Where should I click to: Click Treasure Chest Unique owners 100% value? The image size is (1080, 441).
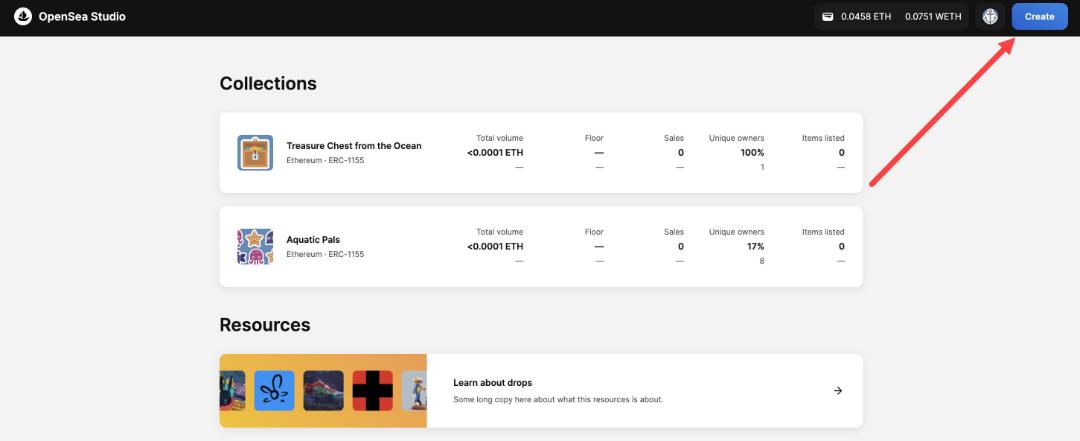click(x=752, y=153)
